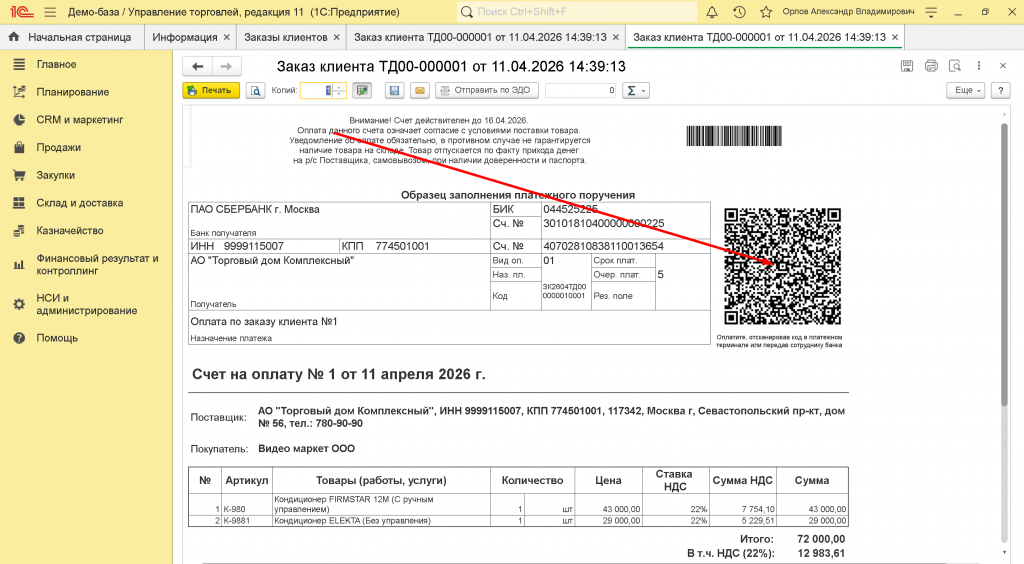Click Отправить по ЭДО button
The image size is (1024, 564).
pyautogui.click(x=487, y=90)
